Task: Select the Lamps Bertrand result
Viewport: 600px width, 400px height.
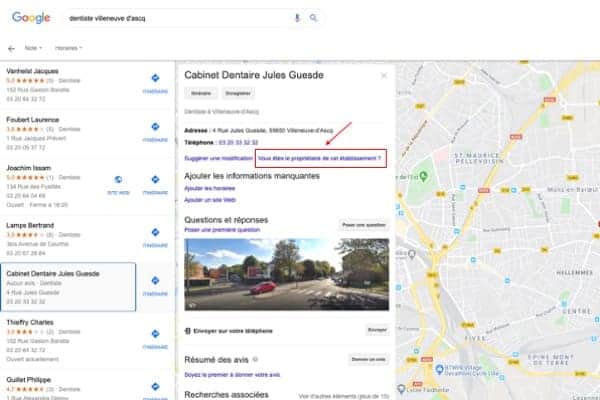Action: point(68,239)
